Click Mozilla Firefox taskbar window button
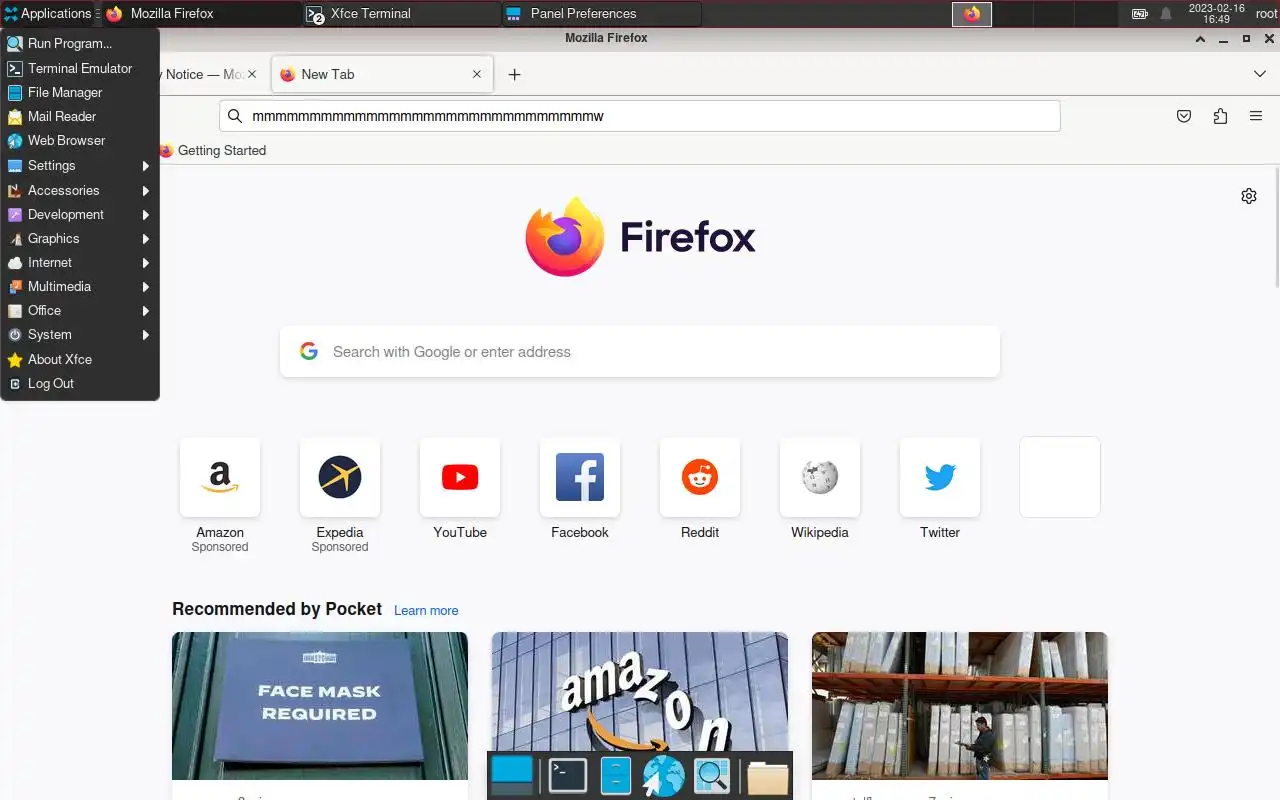 tap(201, 14)
